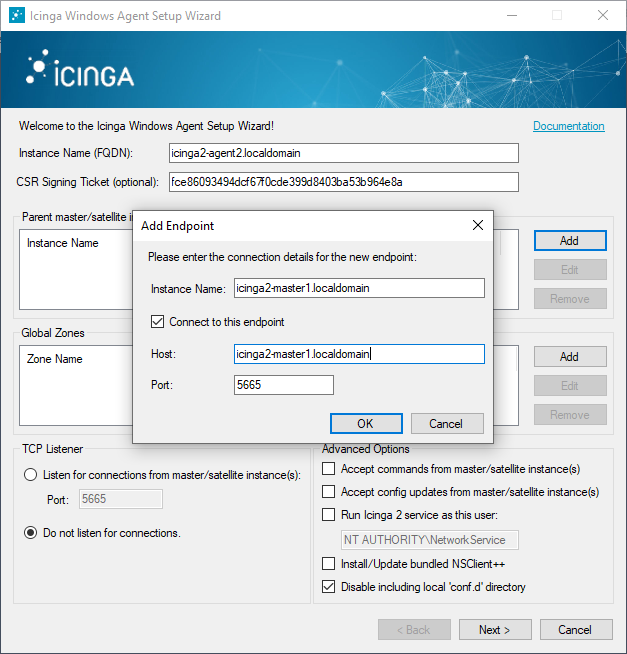Click Cancel in the Add Endpoint dialog
The width and height of the screenshot is (627, 654).
click(447, 424)
